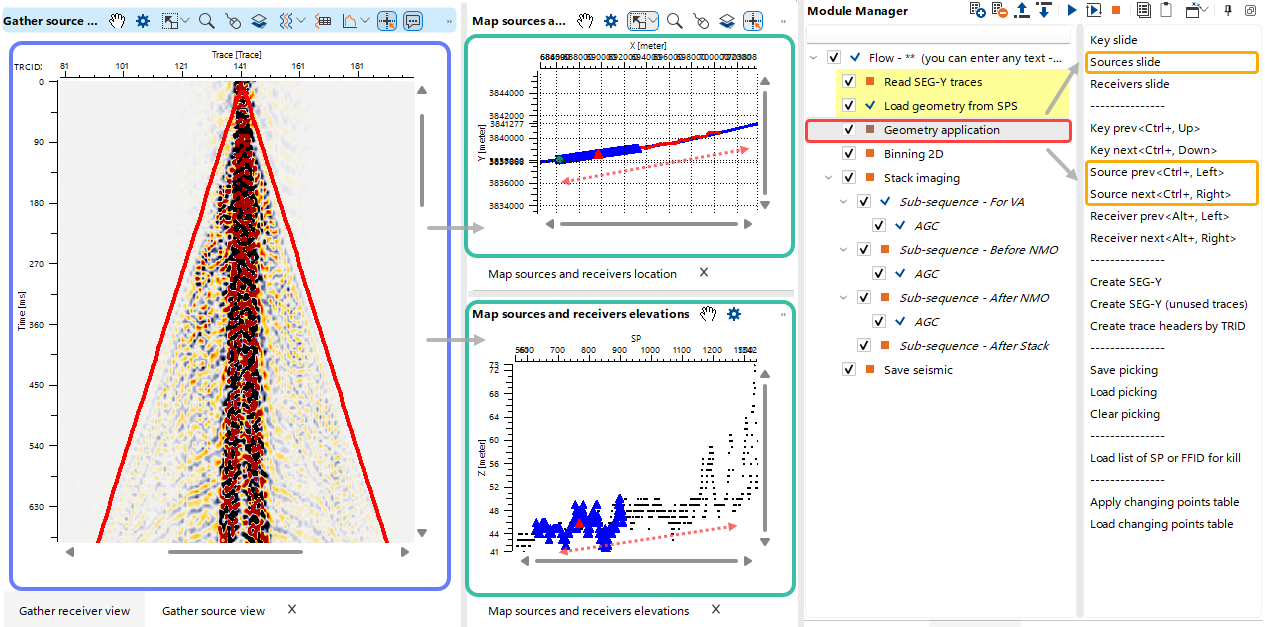
Task: Add a new module in Module Manager
Action: click(x=977, y=11)
